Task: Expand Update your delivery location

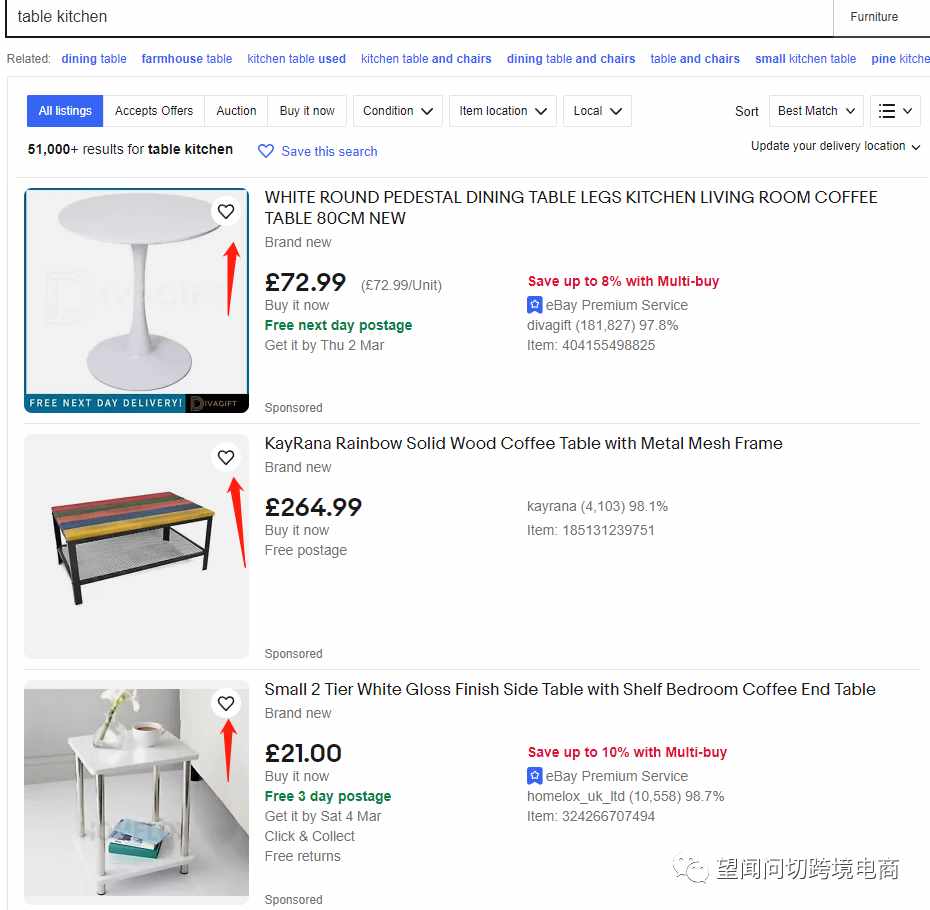Action: coord(835,146)
